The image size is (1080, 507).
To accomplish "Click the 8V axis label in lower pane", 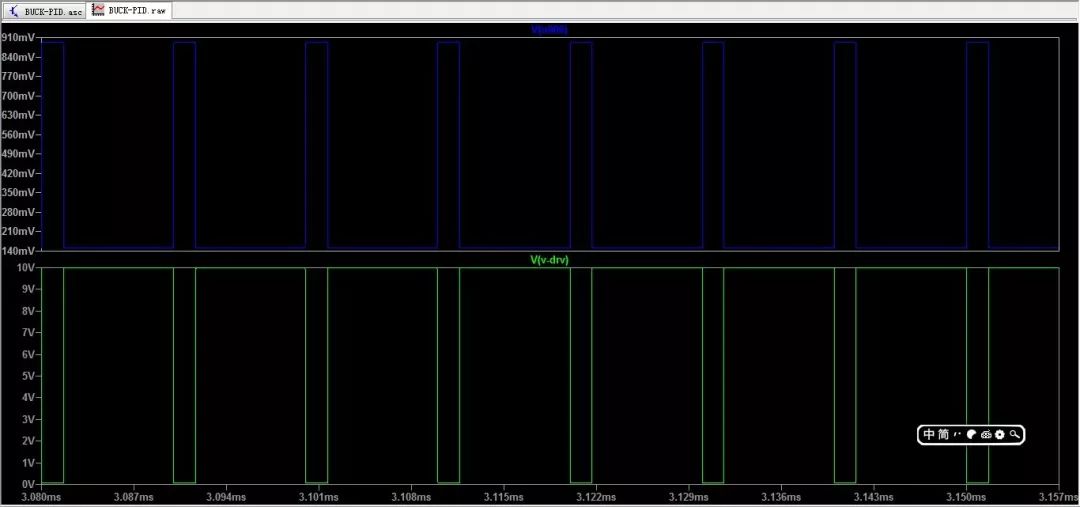I will tap(28, 311).
